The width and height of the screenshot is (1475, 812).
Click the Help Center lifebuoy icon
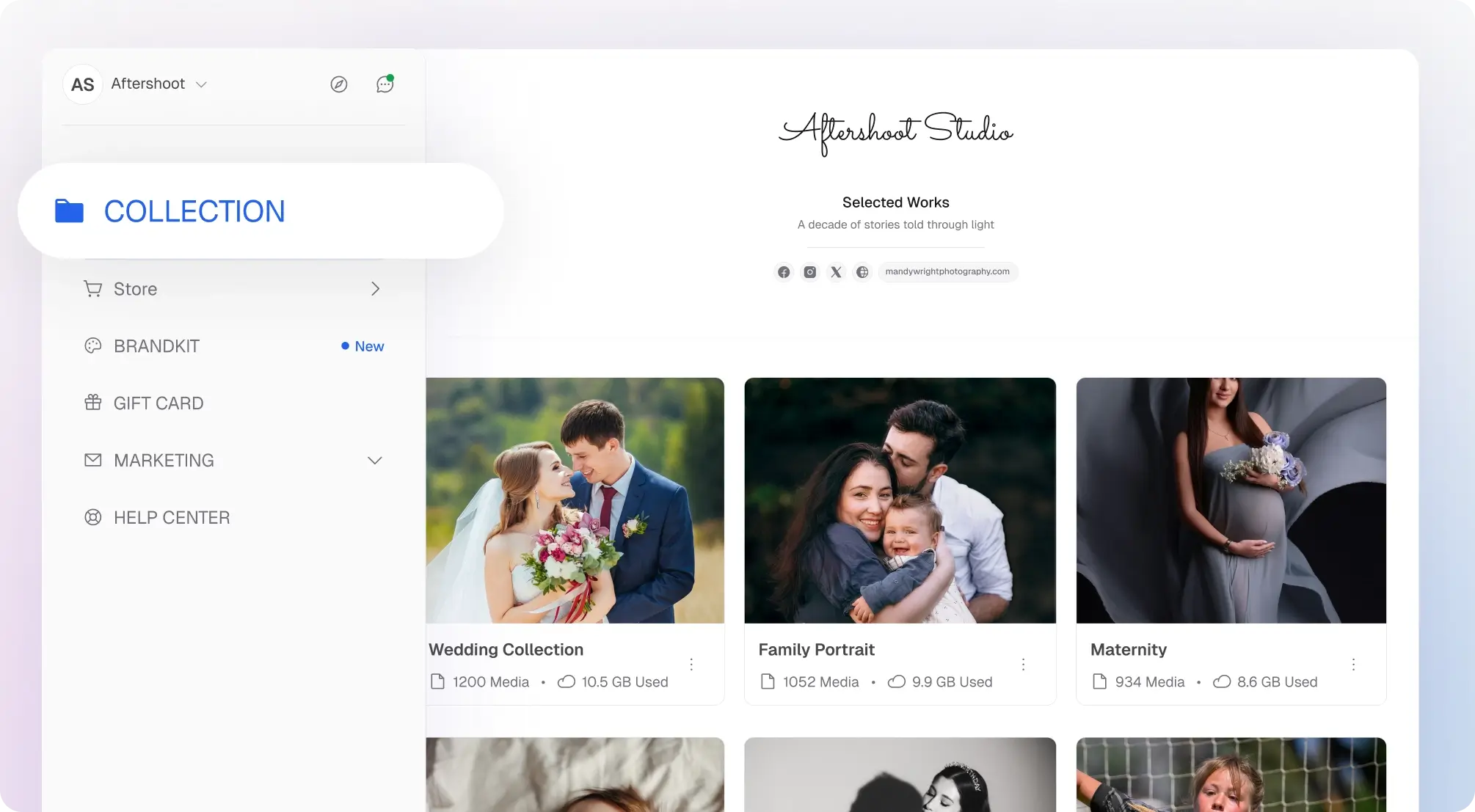93,517
